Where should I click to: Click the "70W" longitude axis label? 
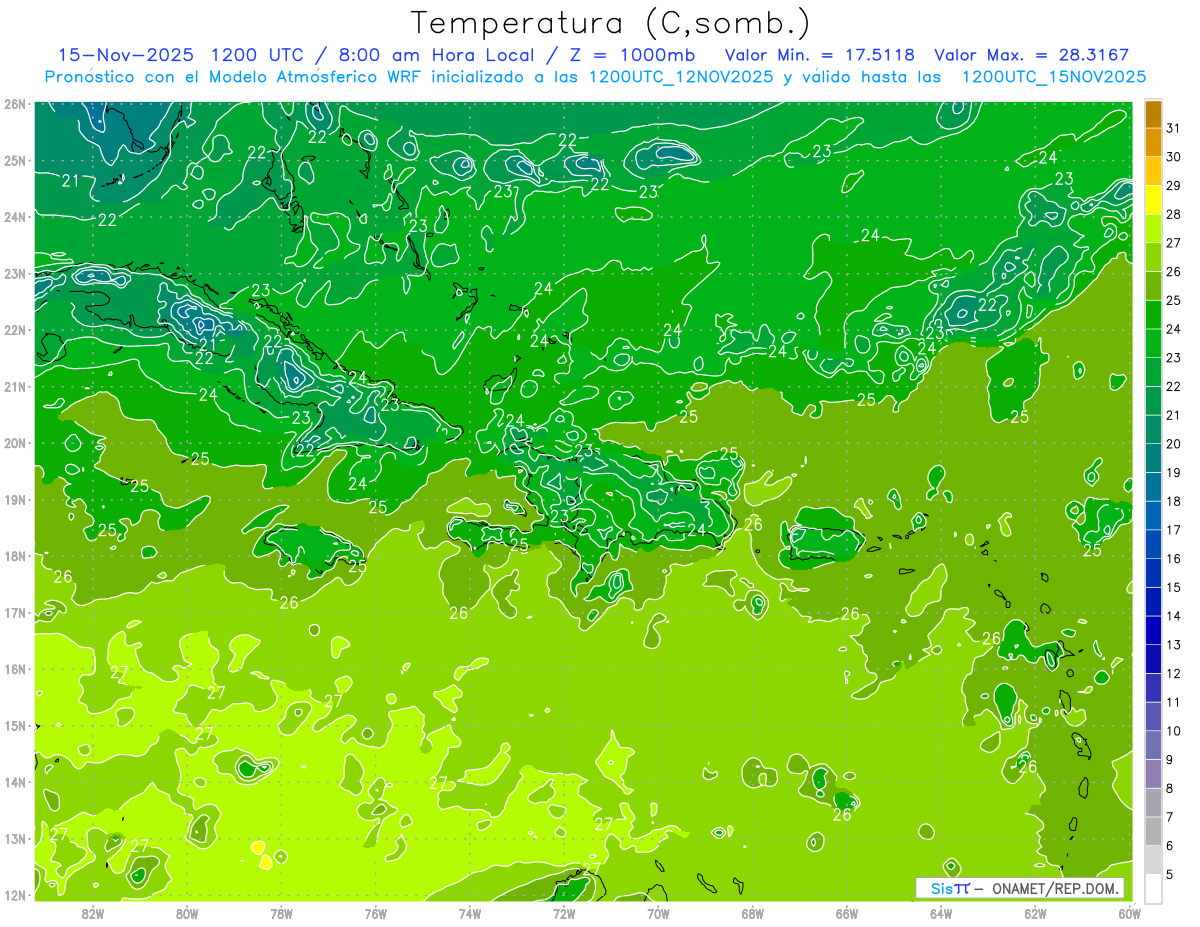(x=658, y=913)
